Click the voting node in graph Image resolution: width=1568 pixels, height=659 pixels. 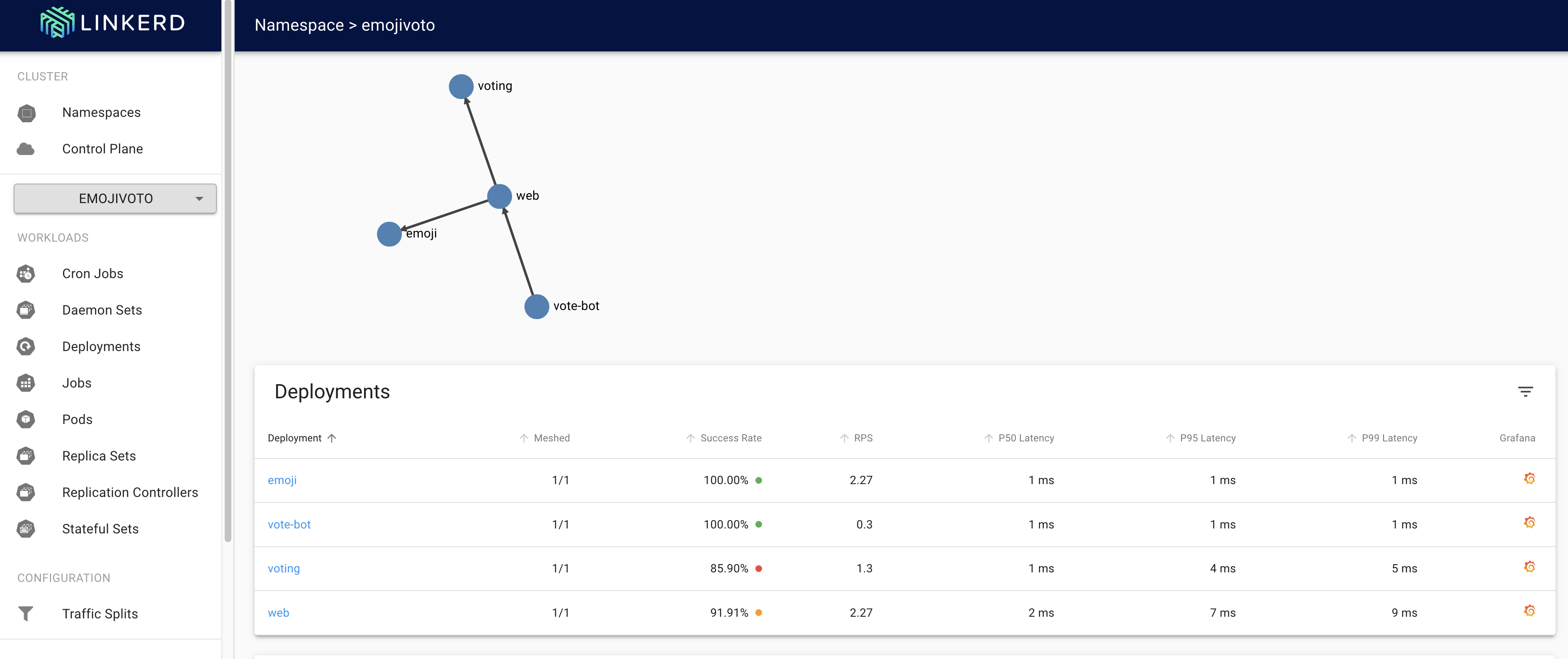pyautogui.click(x=461, y=86)
